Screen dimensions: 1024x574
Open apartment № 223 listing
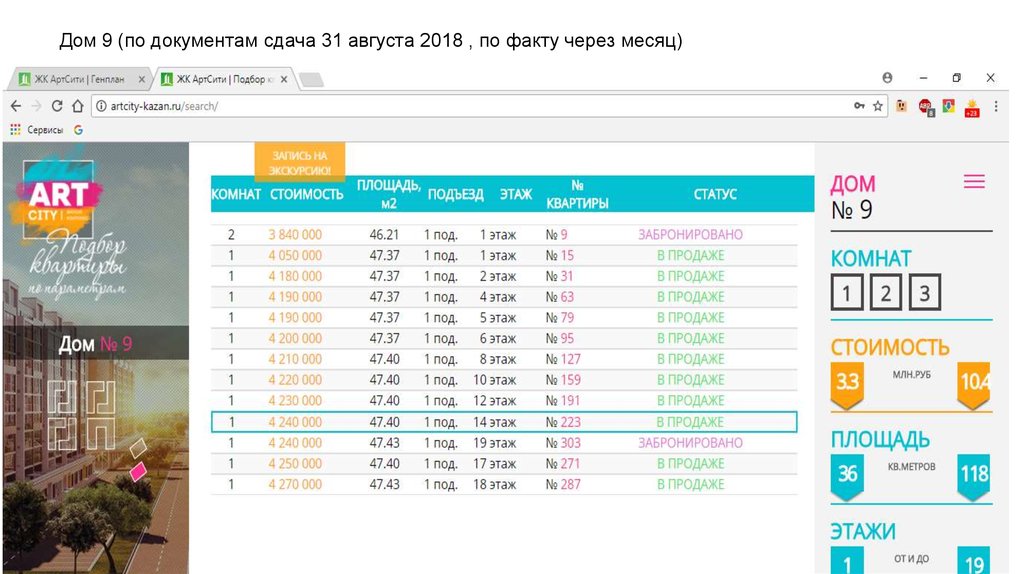[563, 422]
